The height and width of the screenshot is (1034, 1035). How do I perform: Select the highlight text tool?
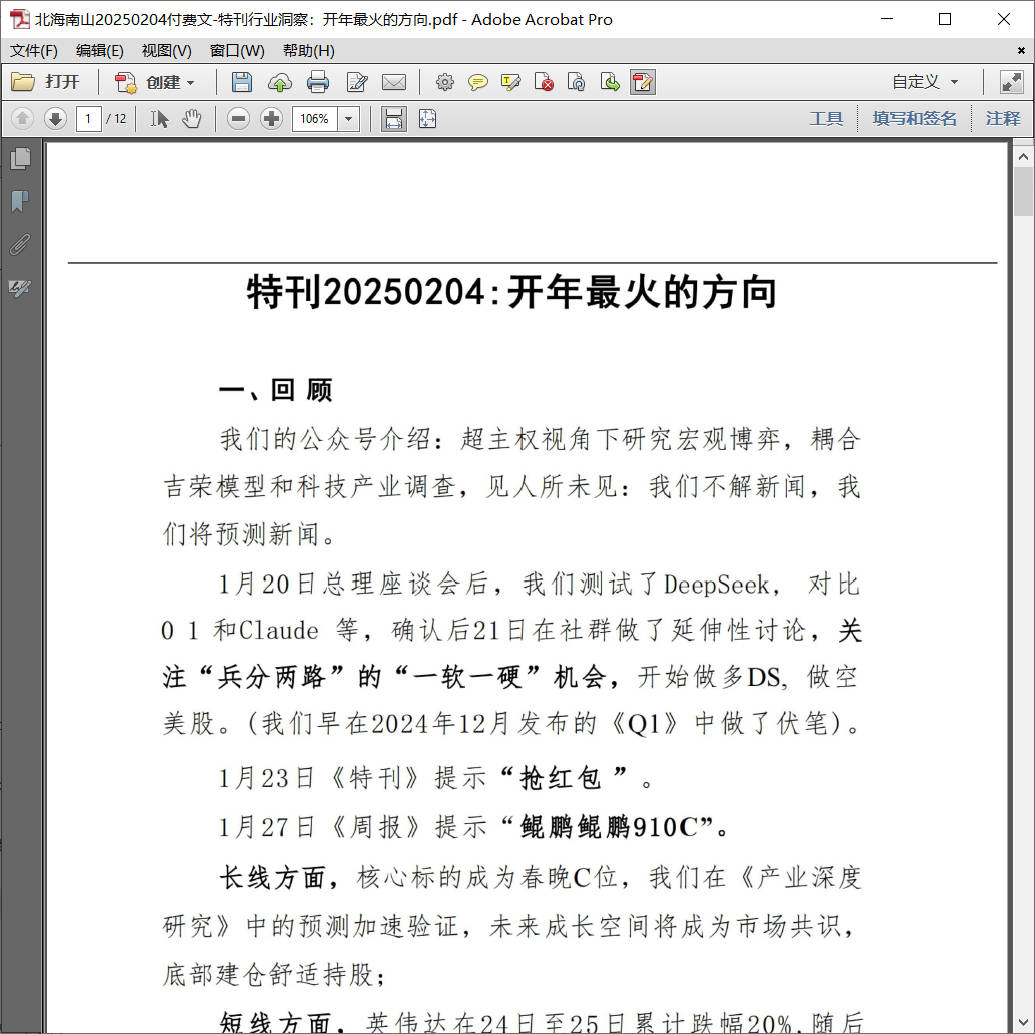tap(511, 82)
